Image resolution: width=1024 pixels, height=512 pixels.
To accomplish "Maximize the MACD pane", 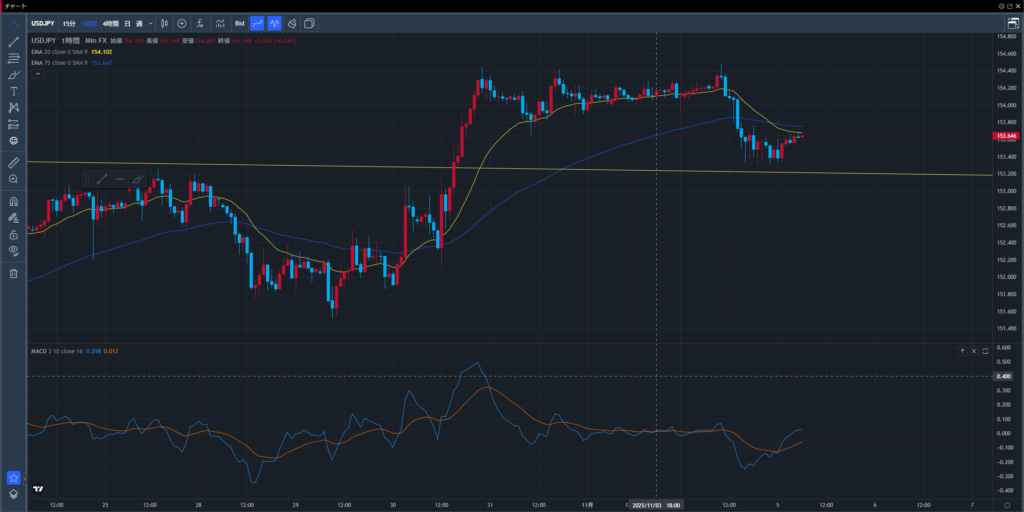I will pyautogui.click(x=985, y=351).
